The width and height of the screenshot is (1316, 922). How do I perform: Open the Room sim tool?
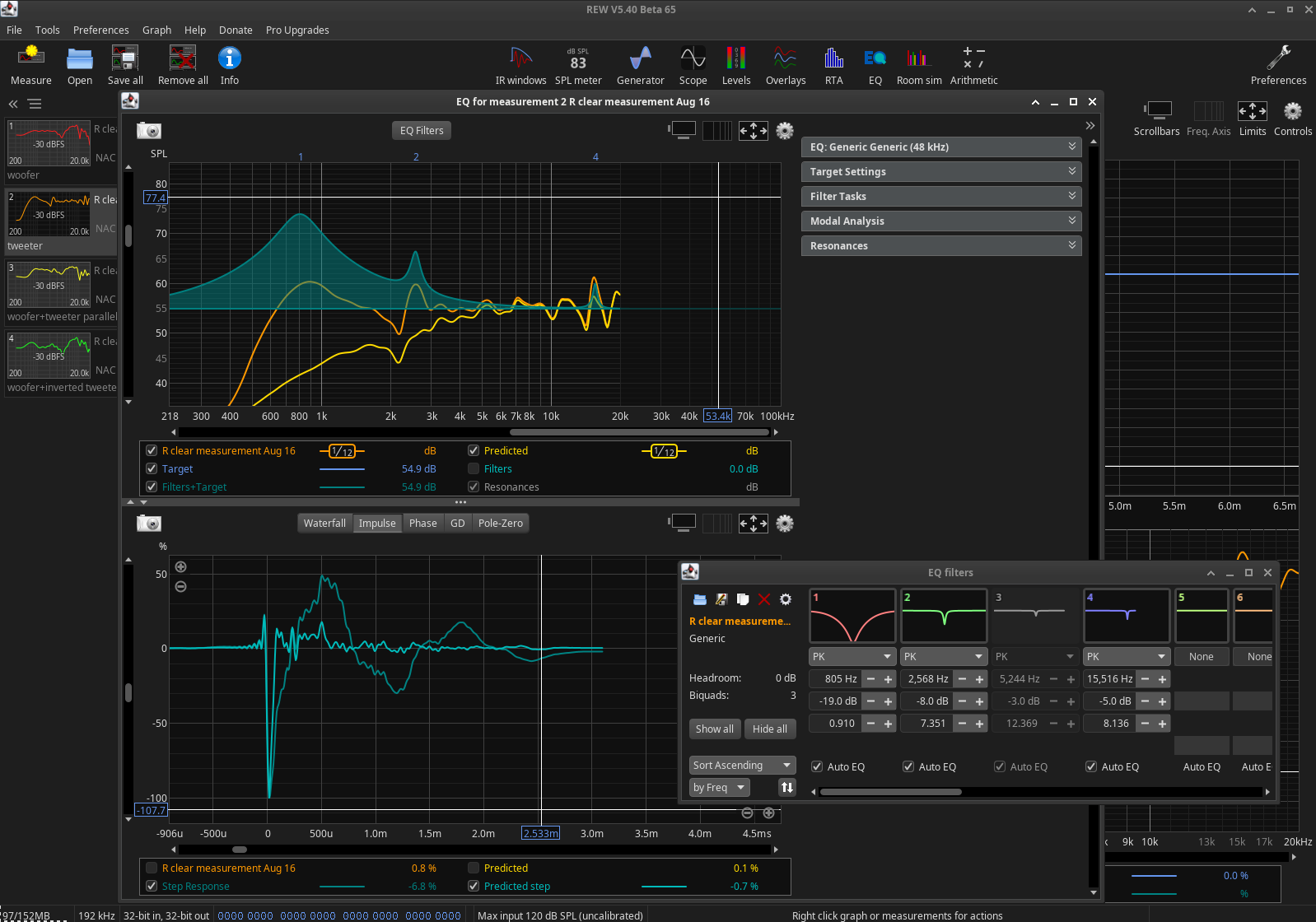click(919, 64)
